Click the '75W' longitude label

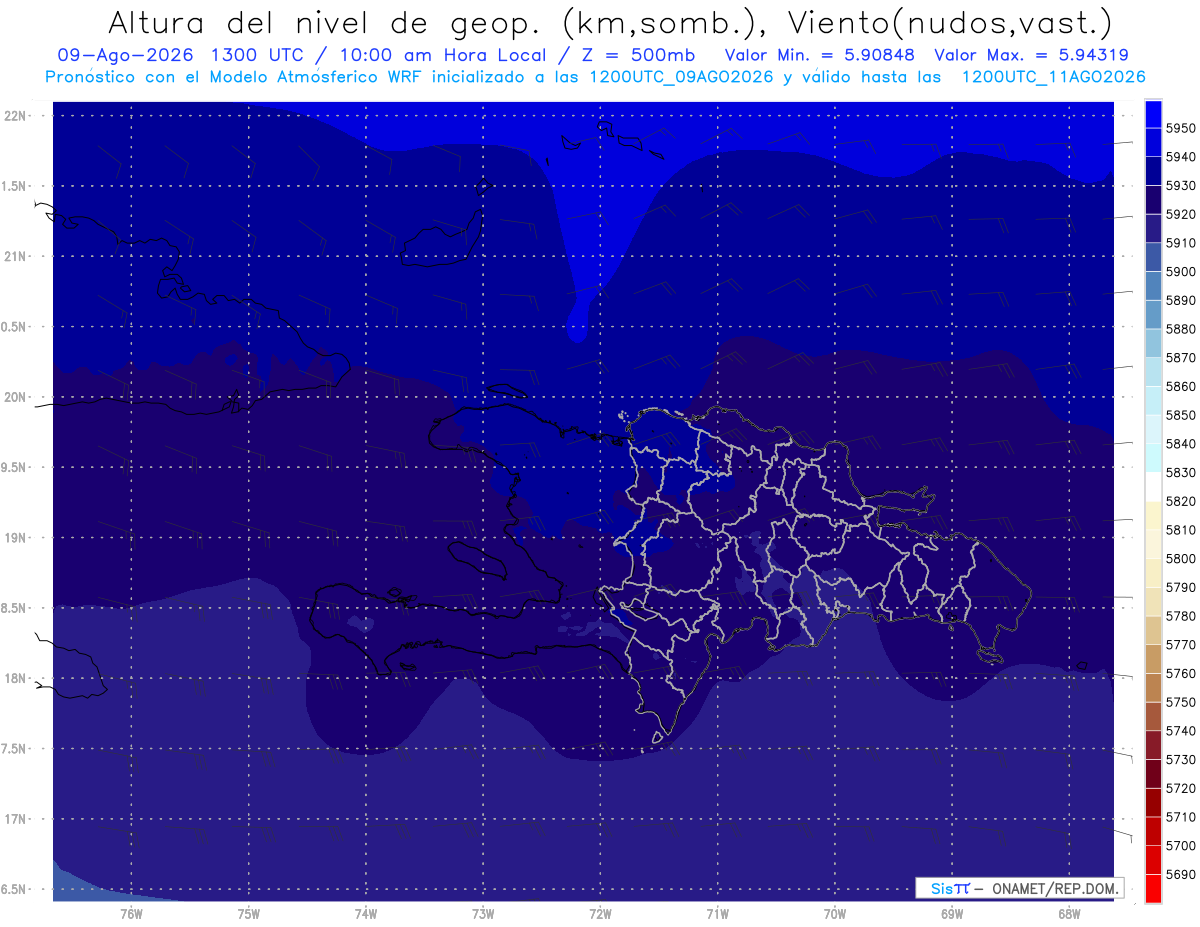click(249, 913)
